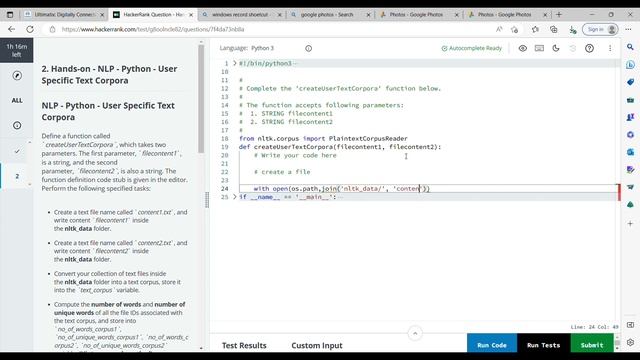Screen dimensions: 640x360
Task: Toggle the eye preview icon in editor
Action: point(522,48)
